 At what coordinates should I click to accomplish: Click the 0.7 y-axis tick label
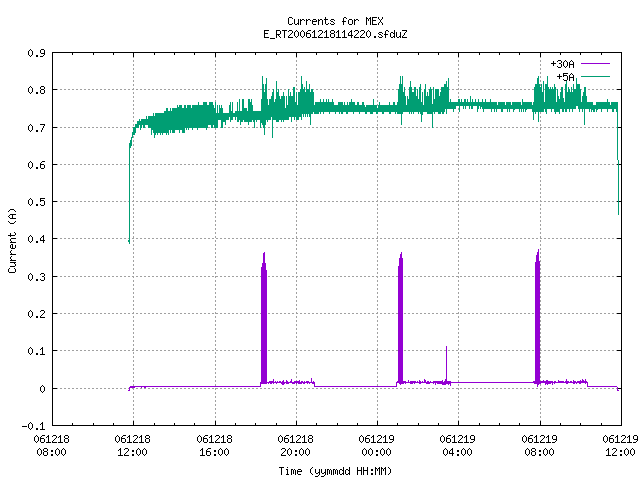[36, 128]
